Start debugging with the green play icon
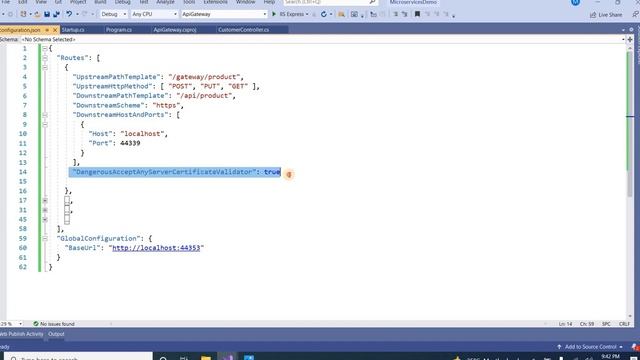 coord(274,14)
